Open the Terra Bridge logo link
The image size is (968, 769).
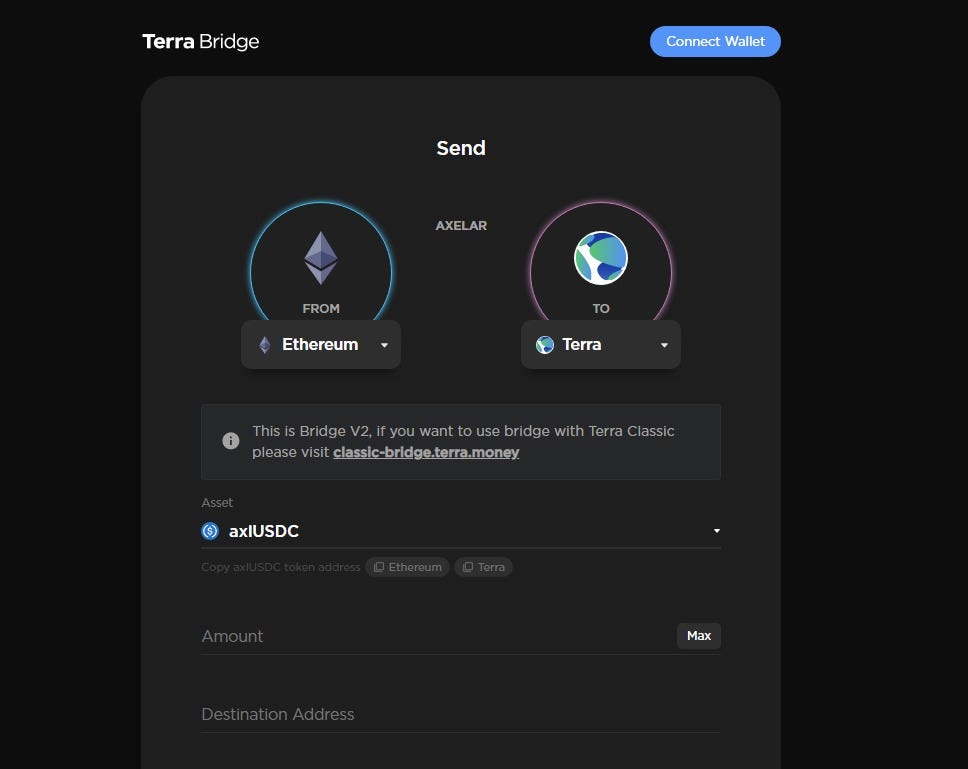(x=201, y=41)
